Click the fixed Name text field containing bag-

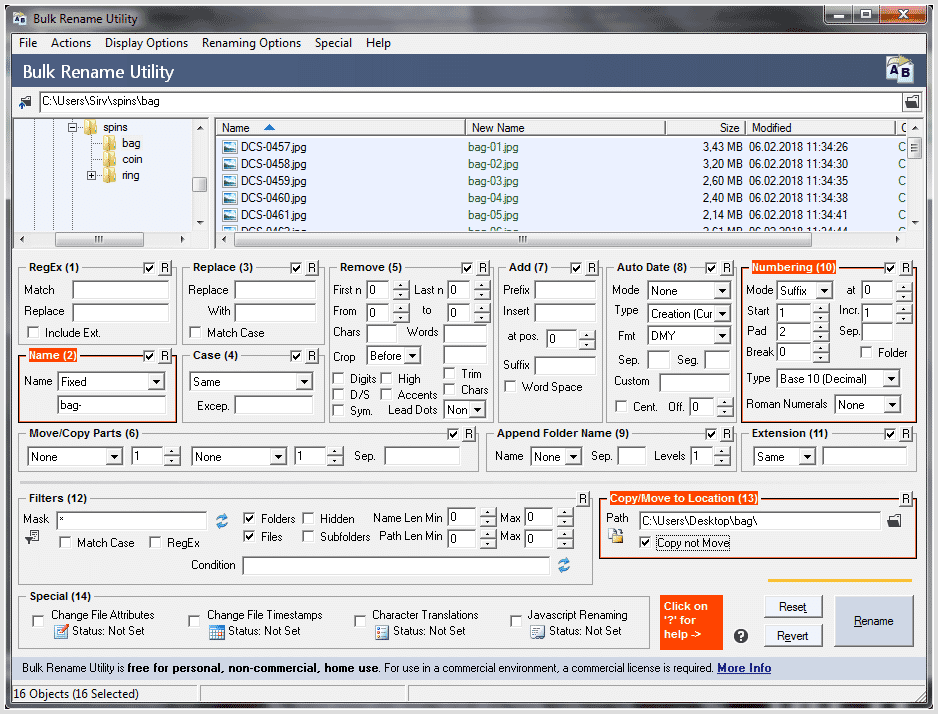[112, 405]
